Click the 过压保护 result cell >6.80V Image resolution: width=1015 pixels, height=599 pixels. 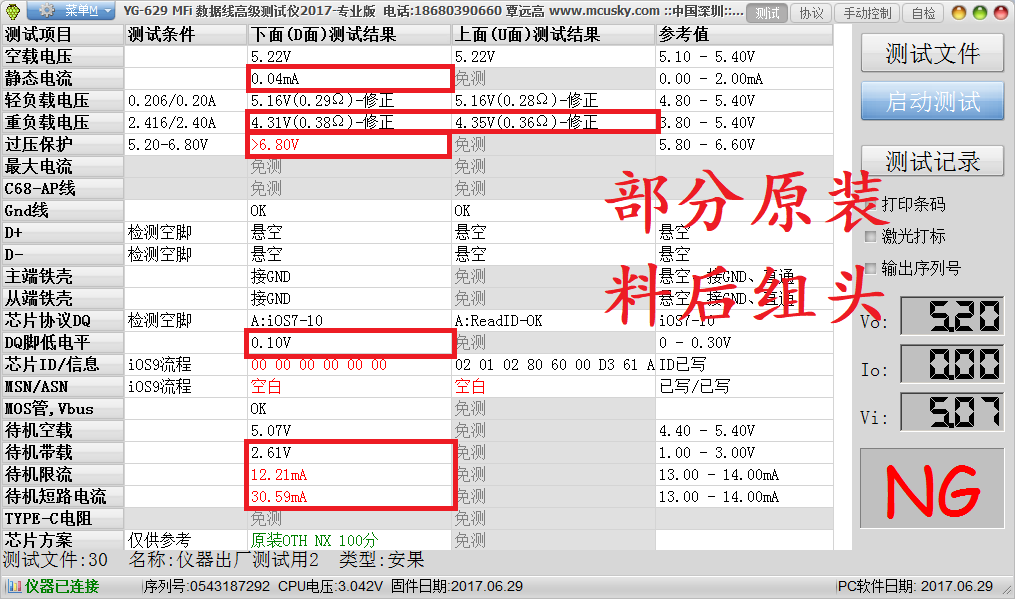point(348,145)
